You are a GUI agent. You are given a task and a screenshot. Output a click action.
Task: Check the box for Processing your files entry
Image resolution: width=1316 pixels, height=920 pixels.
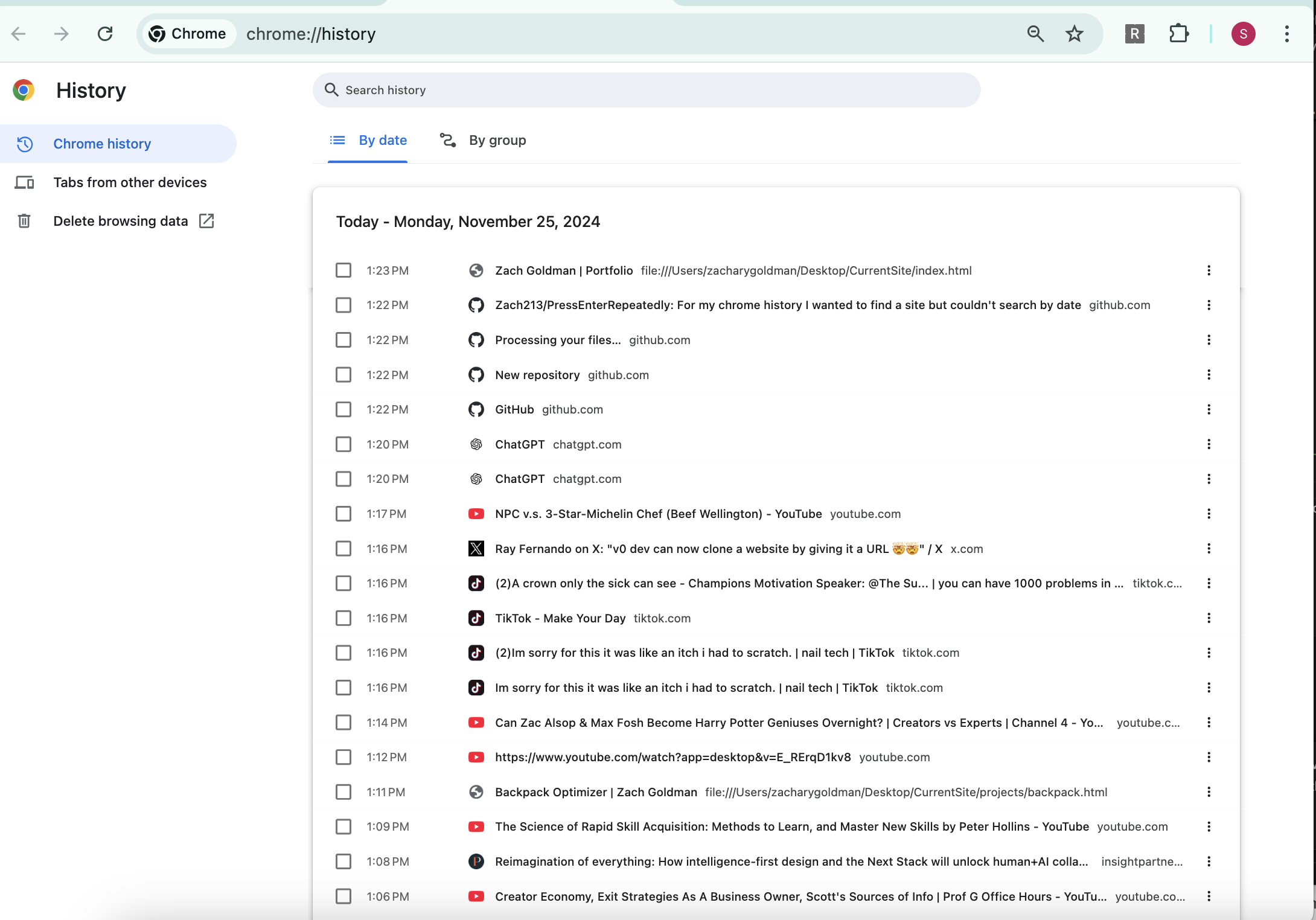click(343, 340)
